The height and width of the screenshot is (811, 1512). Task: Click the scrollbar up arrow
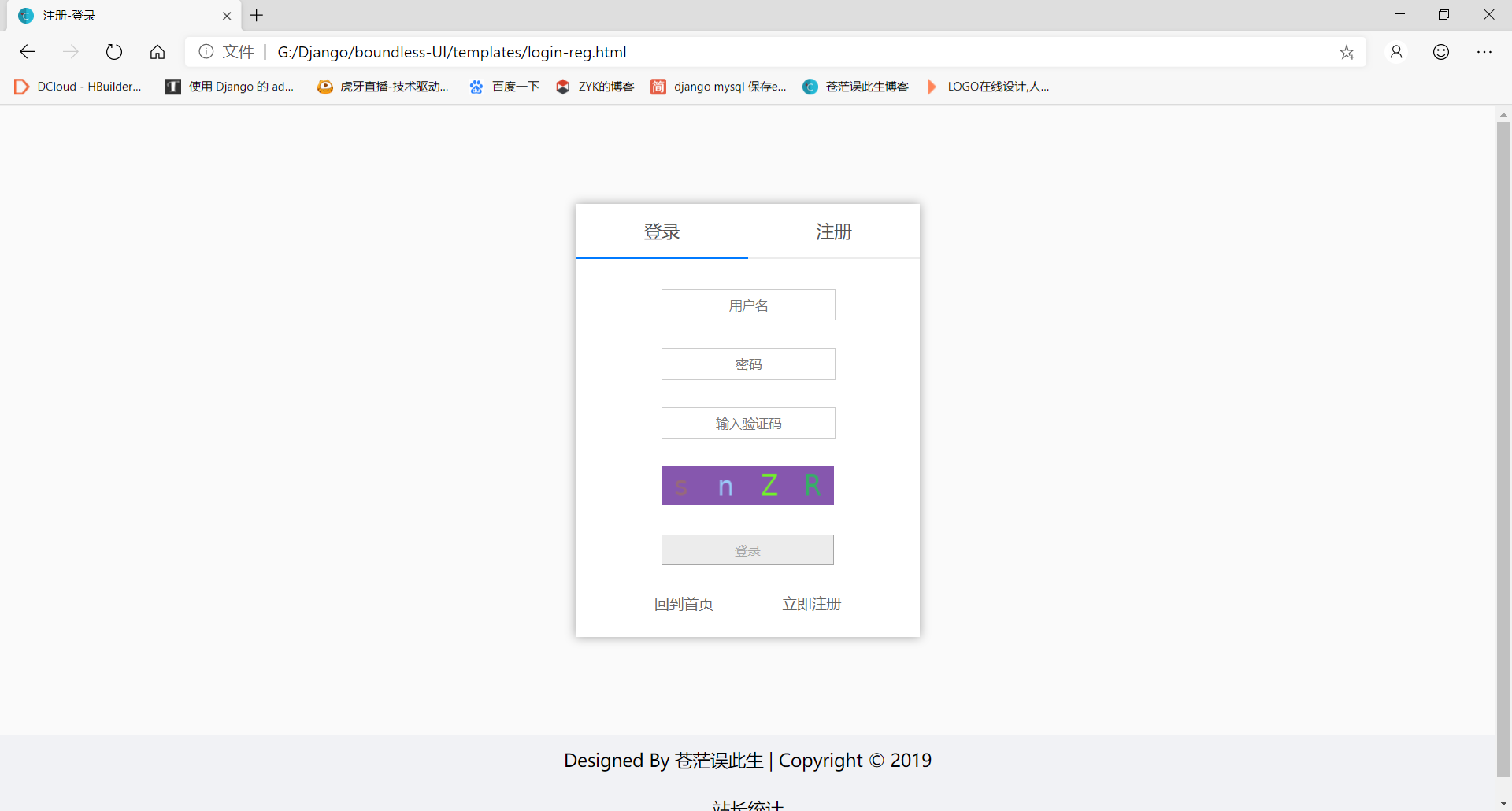point(1503,114)
